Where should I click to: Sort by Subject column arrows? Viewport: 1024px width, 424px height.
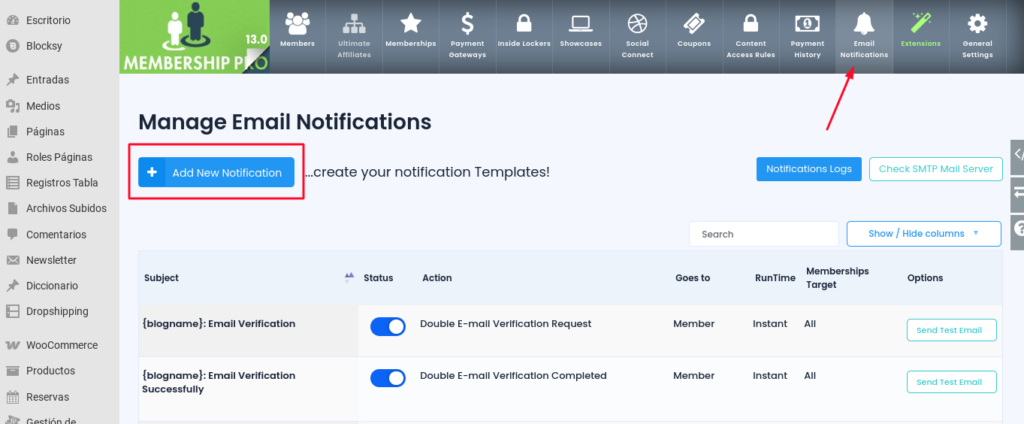(349, 278)
